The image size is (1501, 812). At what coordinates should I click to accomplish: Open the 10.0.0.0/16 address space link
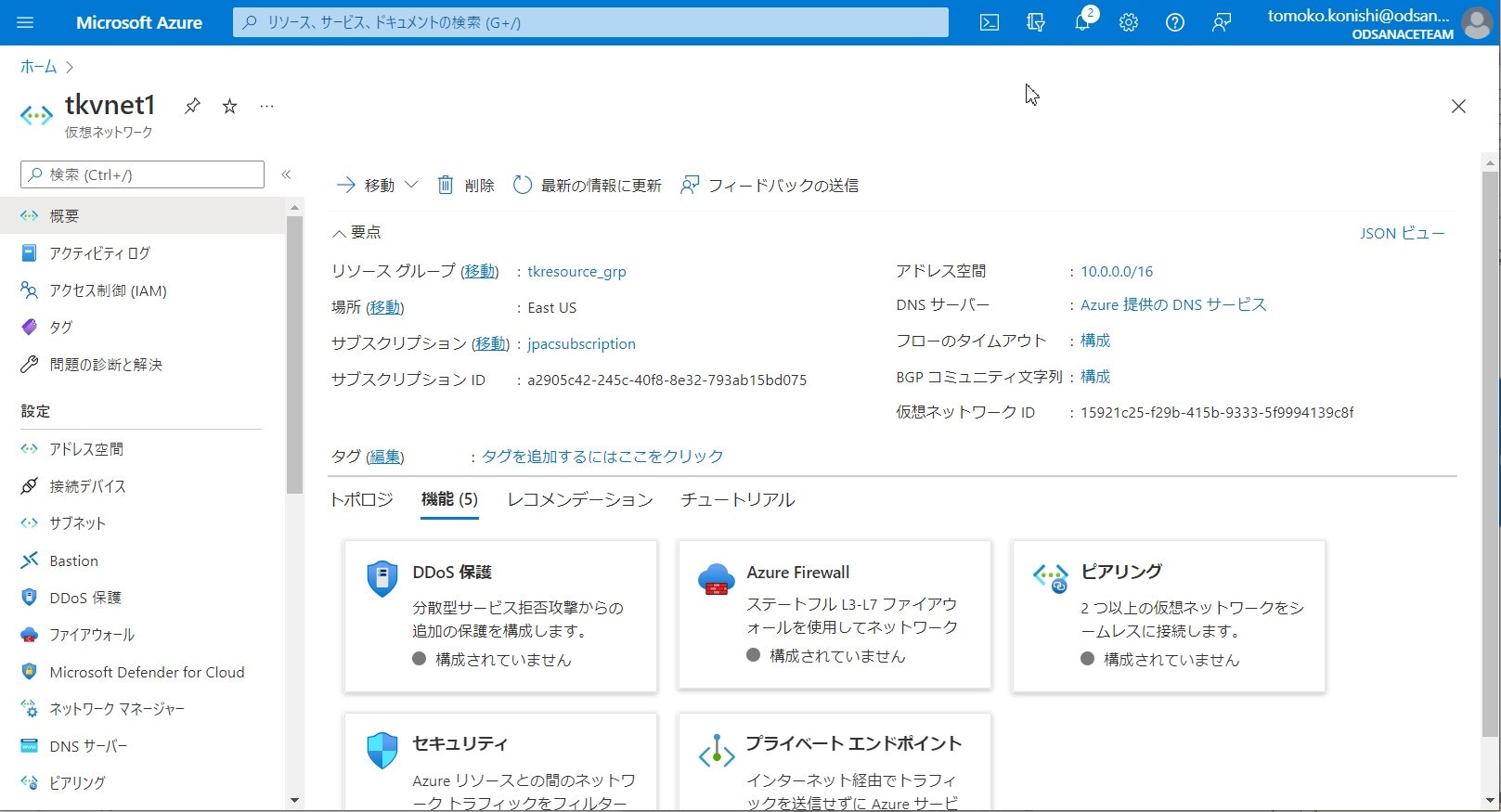[x=1117, y=271]
